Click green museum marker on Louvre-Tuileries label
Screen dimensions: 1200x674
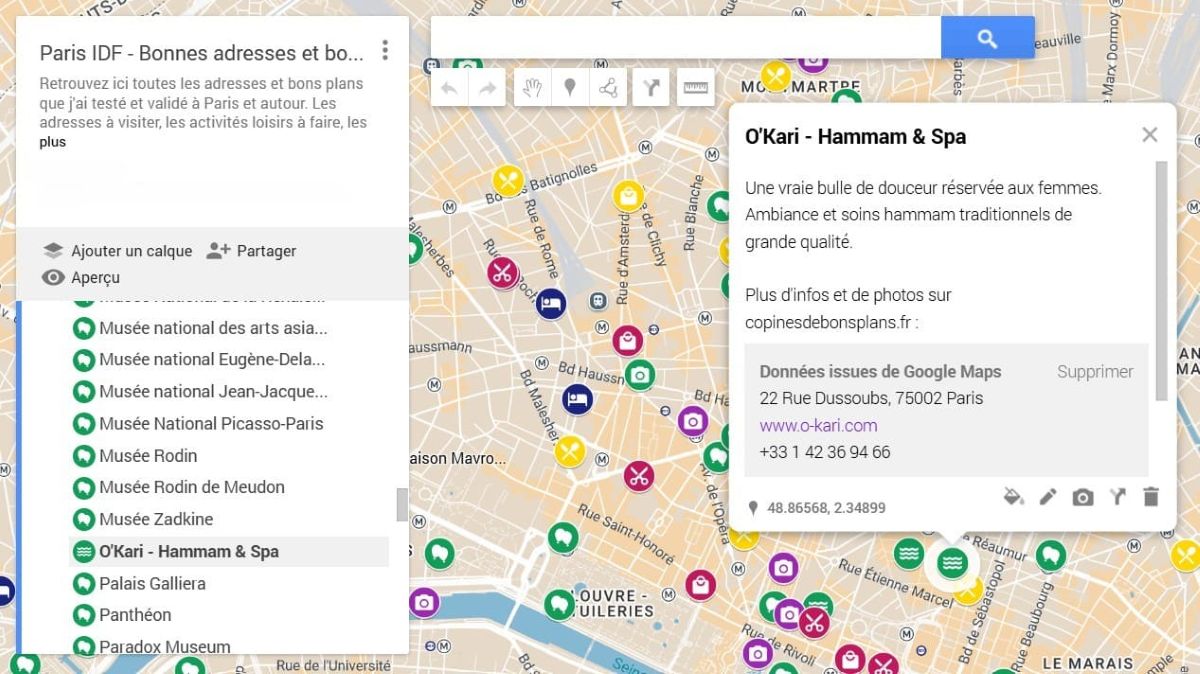559,604
